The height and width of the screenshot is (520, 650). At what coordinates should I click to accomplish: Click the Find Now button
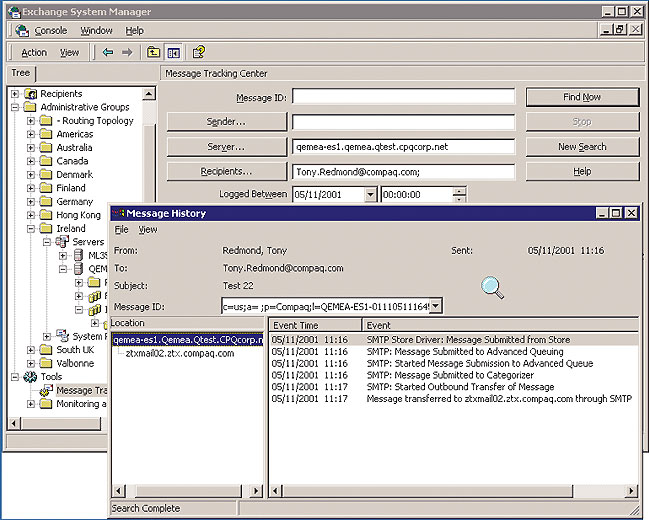pos(582,97)
